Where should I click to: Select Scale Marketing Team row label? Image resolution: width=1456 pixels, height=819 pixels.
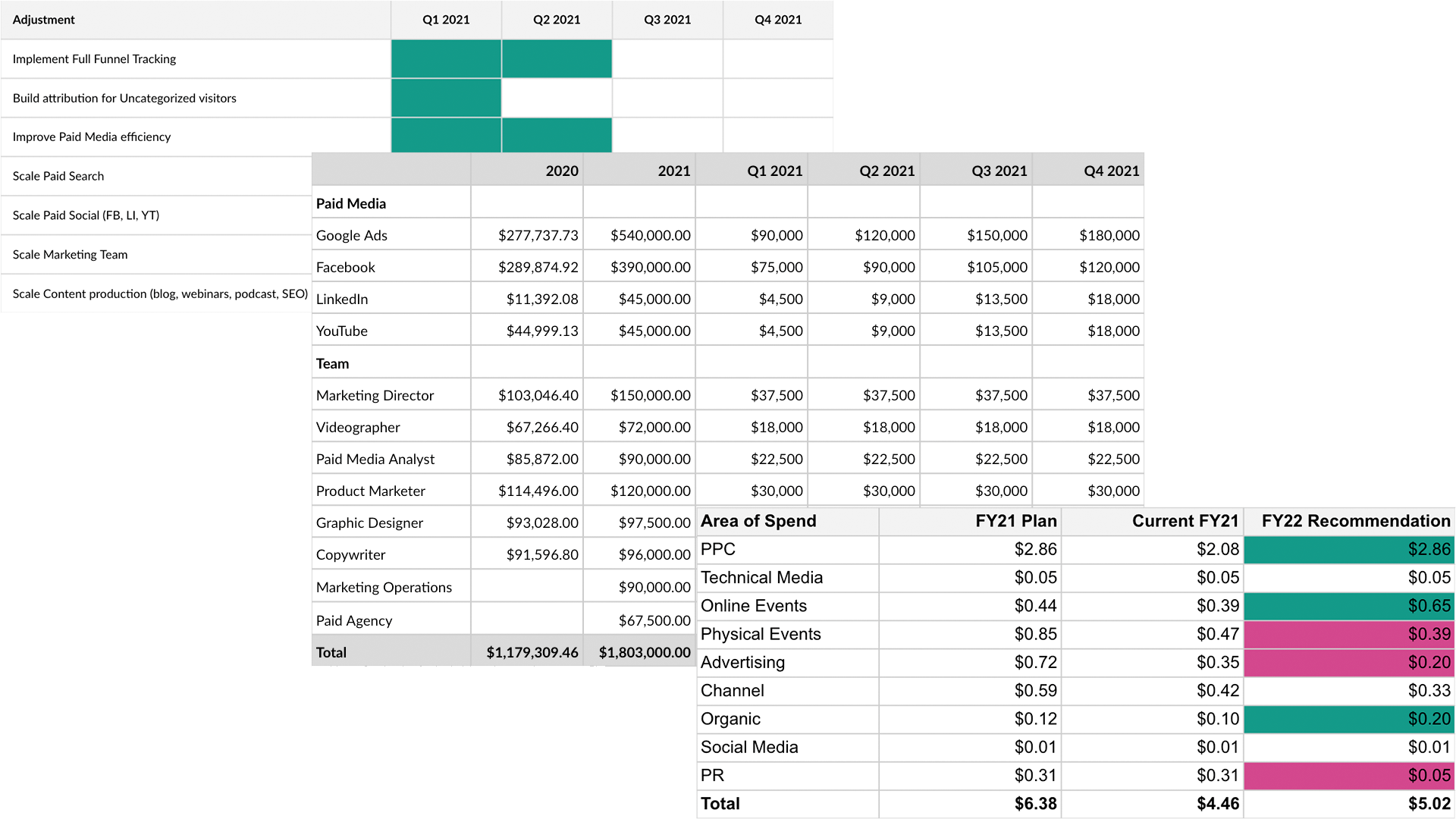pyautogui.click(x=70, y=255)
